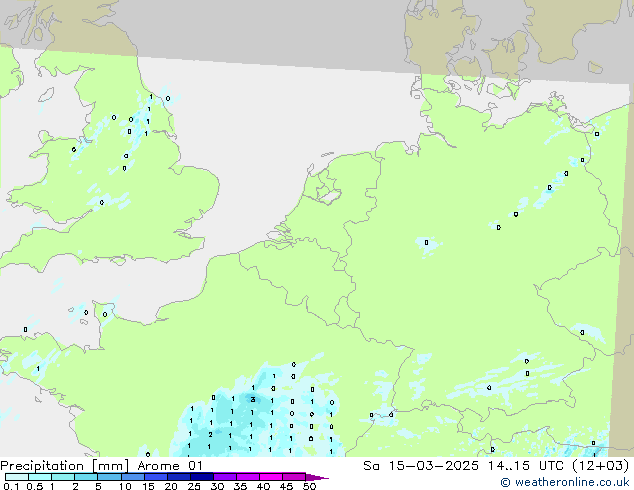Select the 2–5 mm legend color swatch
The width and height of the screenshot is (634, 490).
(x=86, y=477)
